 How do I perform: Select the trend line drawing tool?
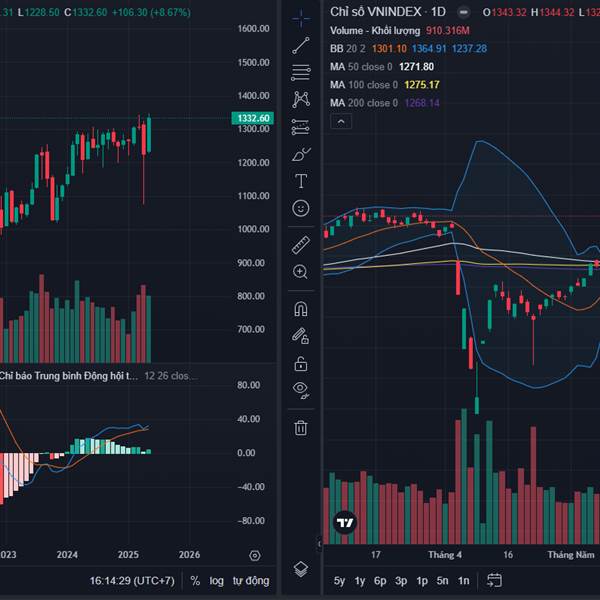pyautogui.click(x=301, y=46)
